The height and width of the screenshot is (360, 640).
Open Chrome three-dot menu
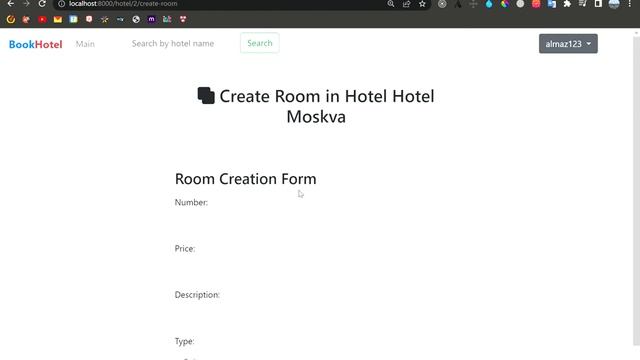point(630,4)
